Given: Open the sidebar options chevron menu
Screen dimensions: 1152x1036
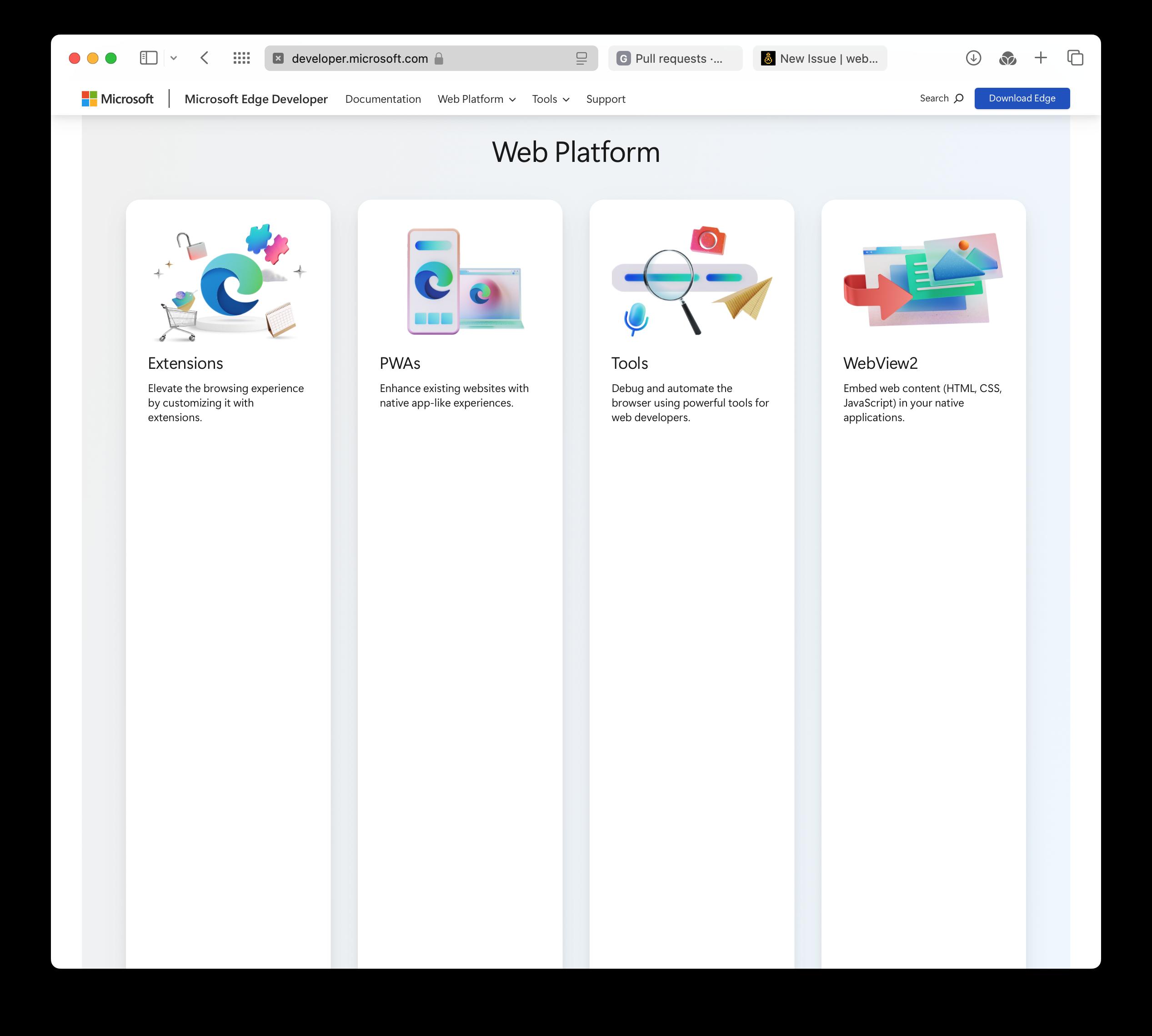Looking at the screenshot, I should (x=174, y=58).
